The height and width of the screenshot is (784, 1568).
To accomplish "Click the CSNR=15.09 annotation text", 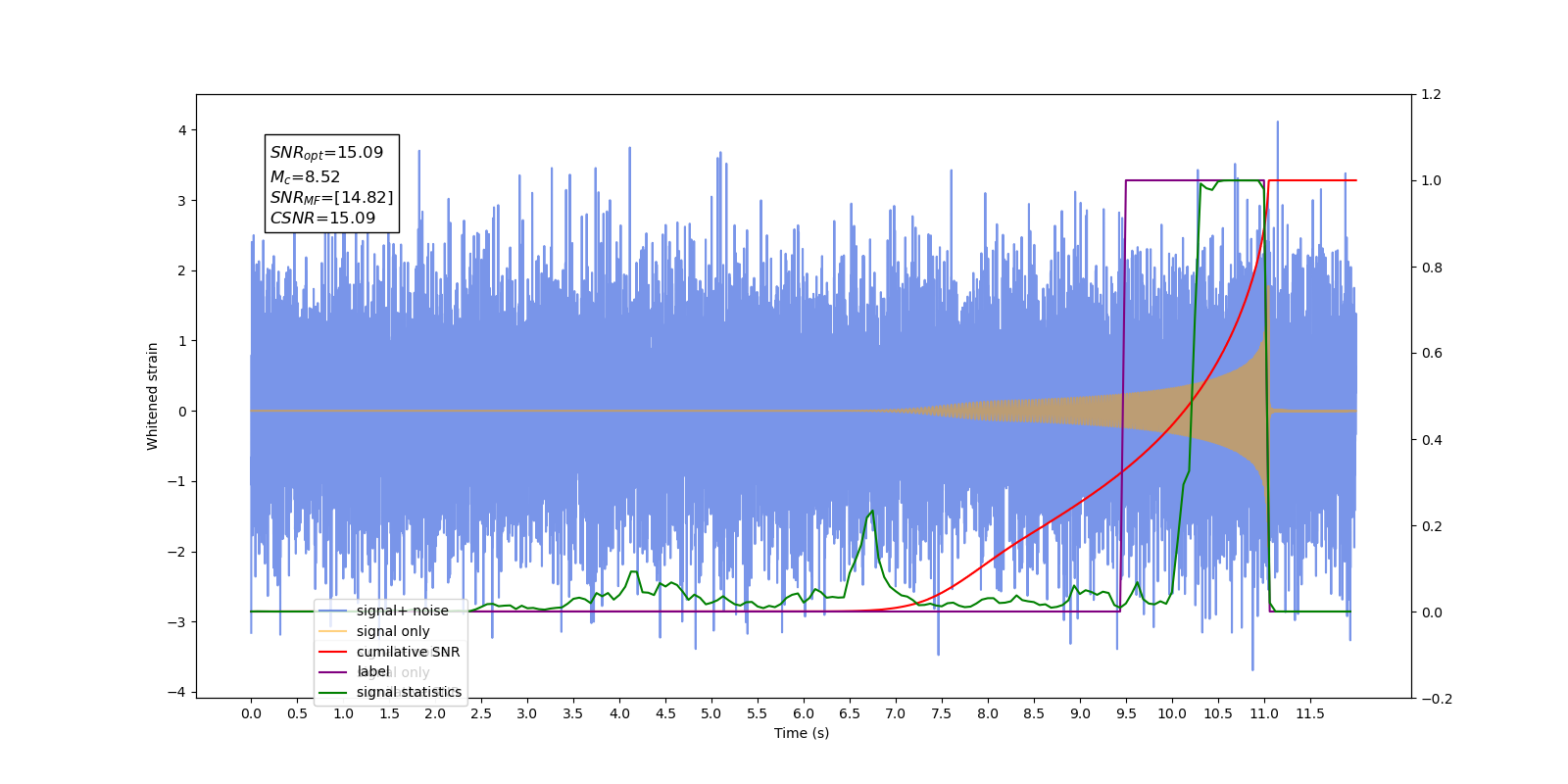I will pyautogui.click(x=322, y=219).
